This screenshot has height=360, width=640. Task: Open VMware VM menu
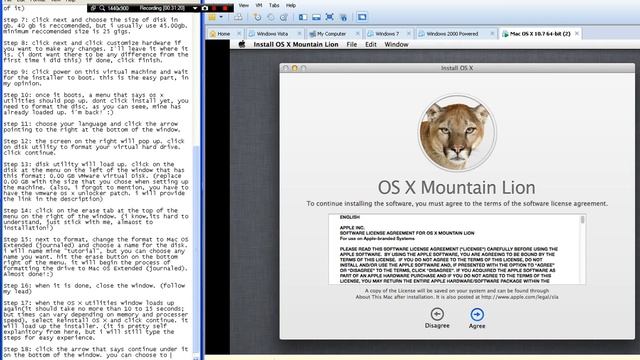pos(259,5)
